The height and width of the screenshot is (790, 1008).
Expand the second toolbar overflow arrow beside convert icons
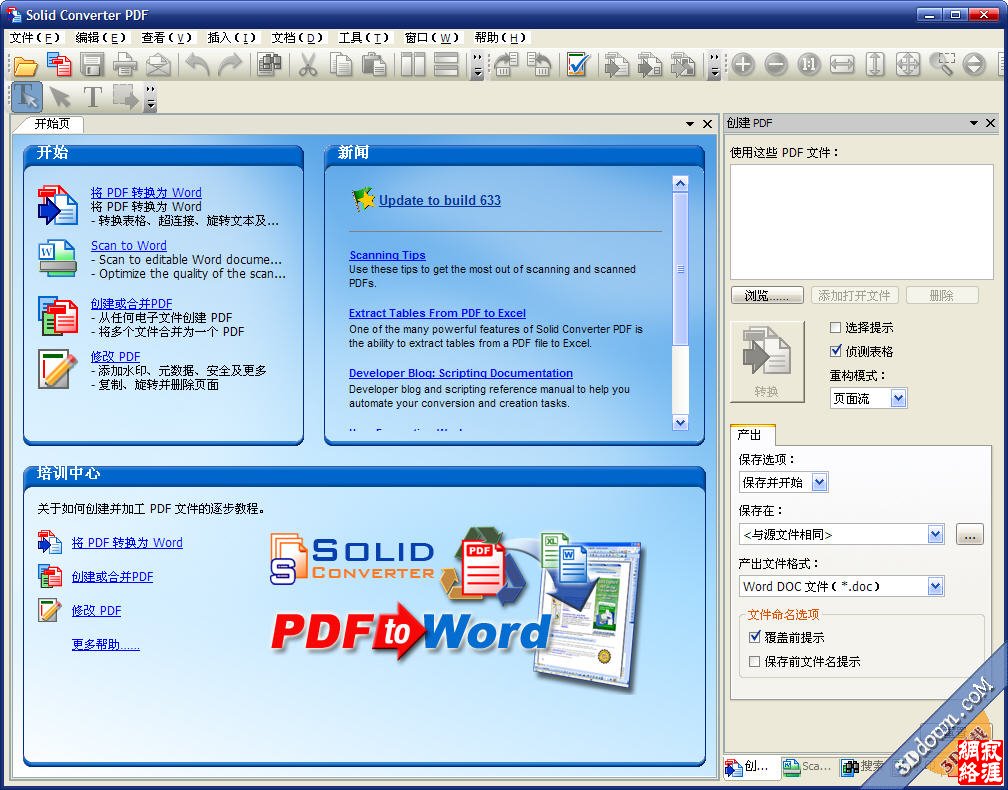point(715,65)
